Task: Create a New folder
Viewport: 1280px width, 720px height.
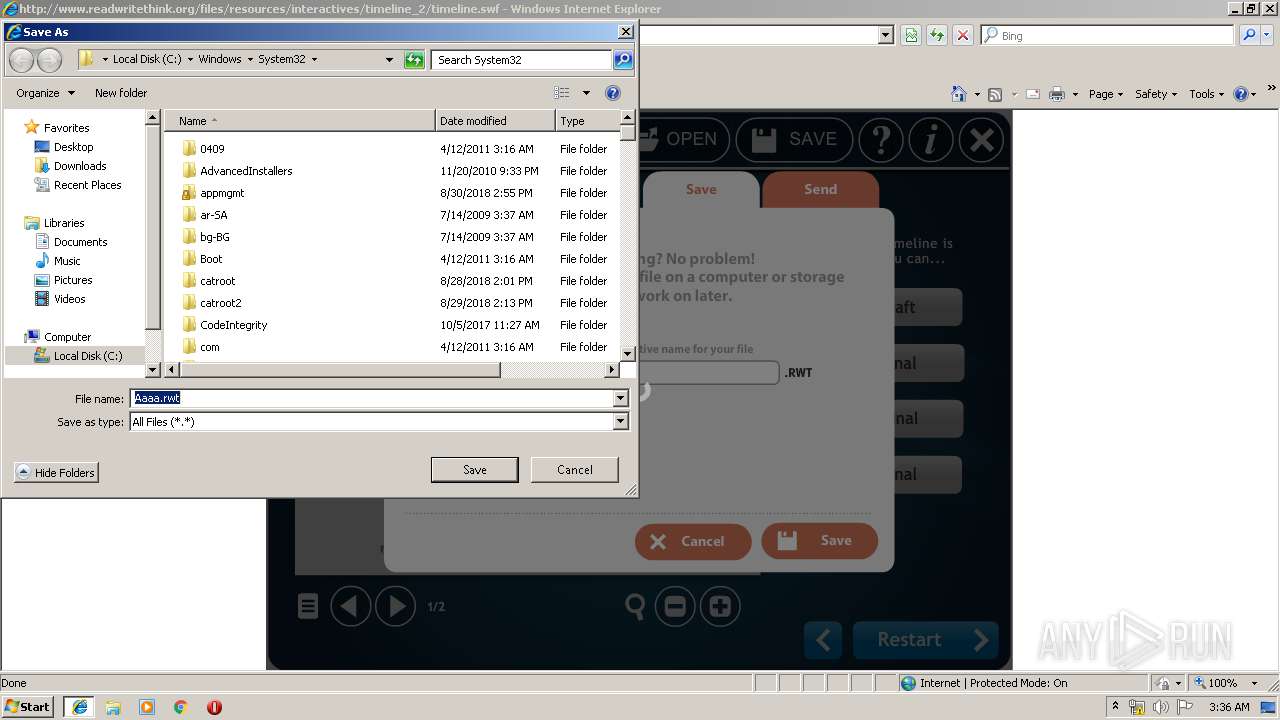Action: click(121, 93)
